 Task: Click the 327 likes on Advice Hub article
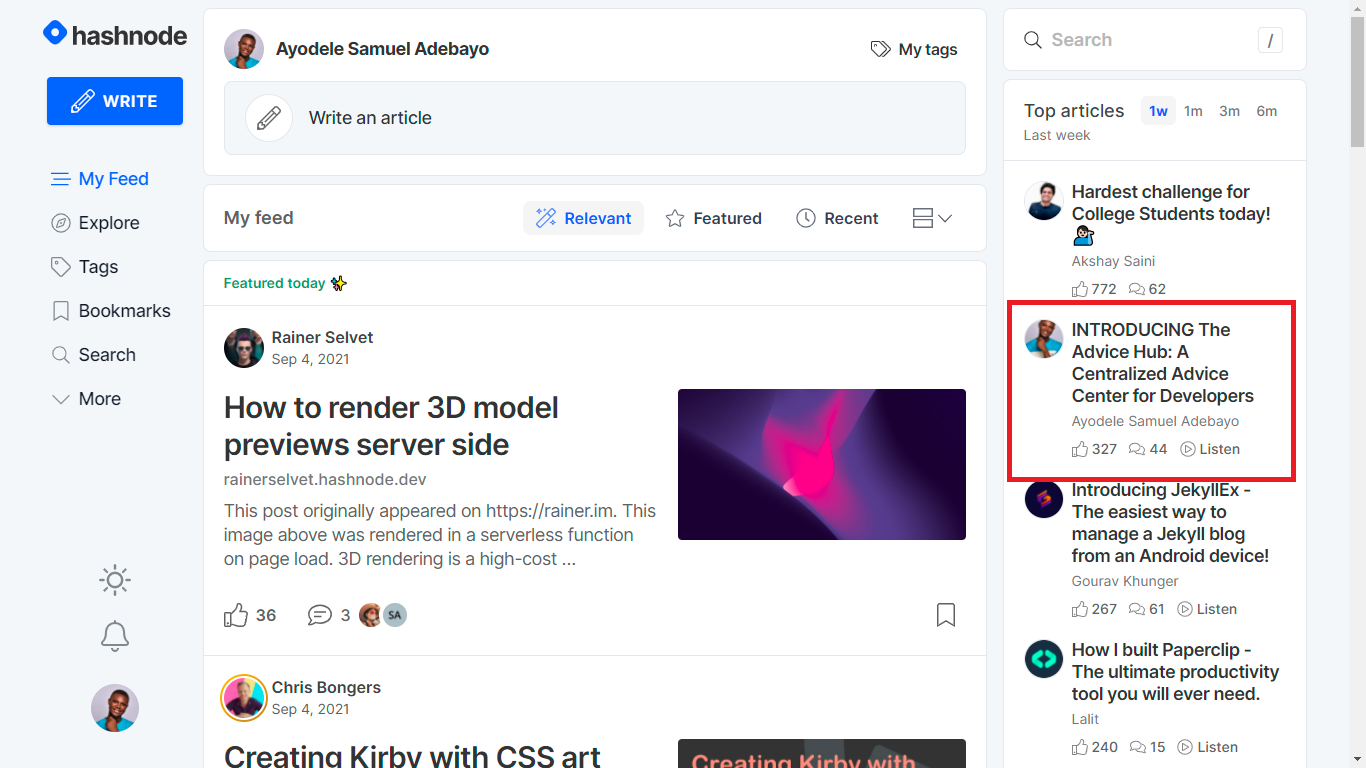(1094, 449)
